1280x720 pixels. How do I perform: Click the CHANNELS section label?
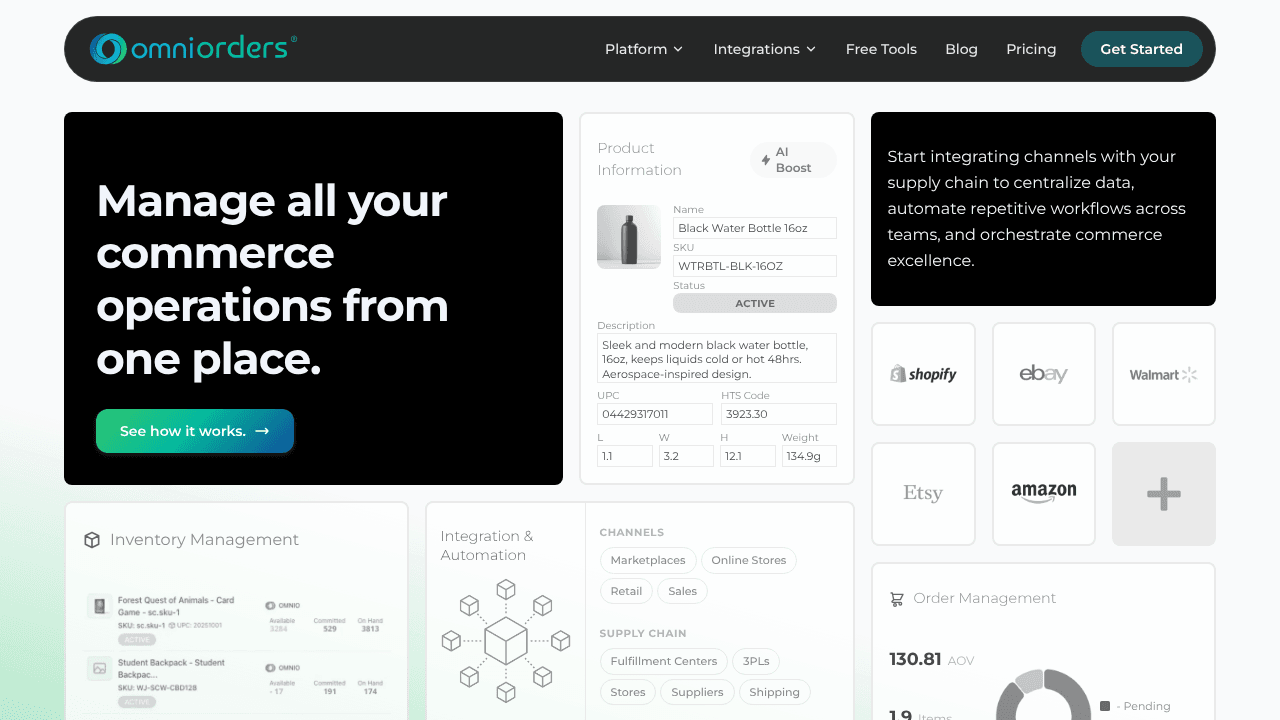pyautogui.click(x=632, y=533)
